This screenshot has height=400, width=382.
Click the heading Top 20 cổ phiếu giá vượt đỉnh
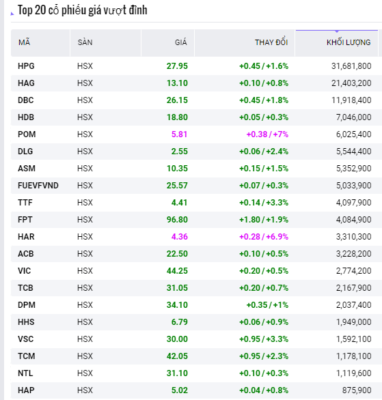click(x=82, y=10)
